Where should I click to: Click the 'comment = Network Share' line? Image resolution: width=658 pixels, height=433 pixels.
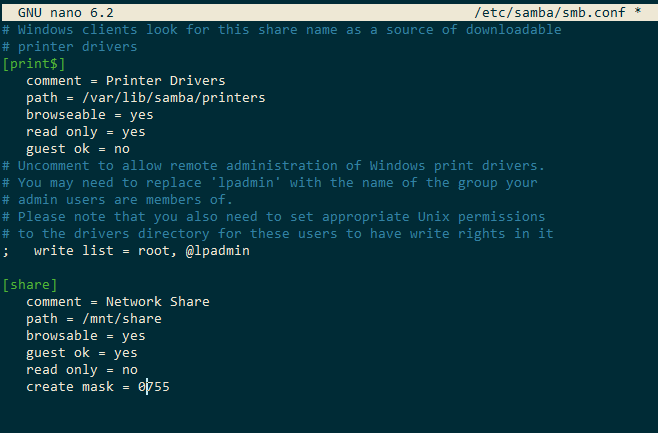click(118, 302)
